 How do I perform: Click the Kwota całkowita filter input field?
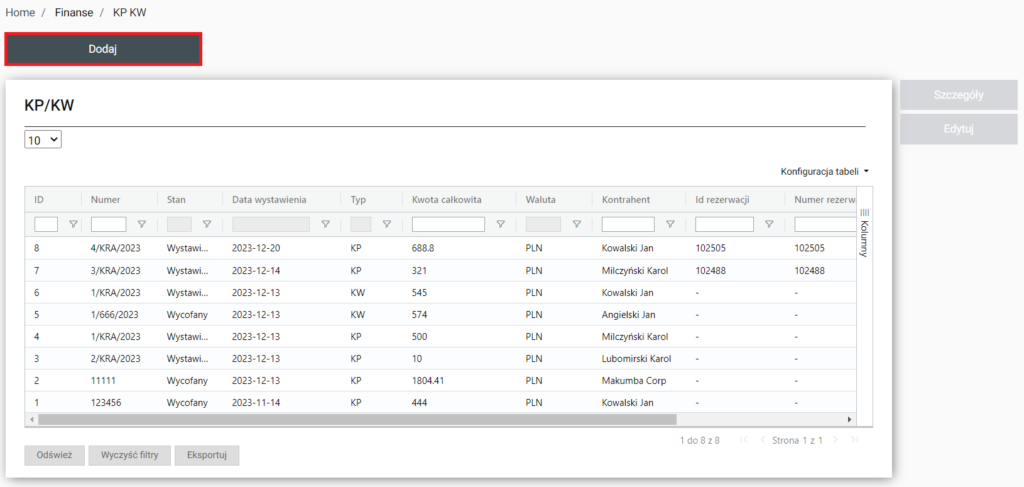coord(448,225)
